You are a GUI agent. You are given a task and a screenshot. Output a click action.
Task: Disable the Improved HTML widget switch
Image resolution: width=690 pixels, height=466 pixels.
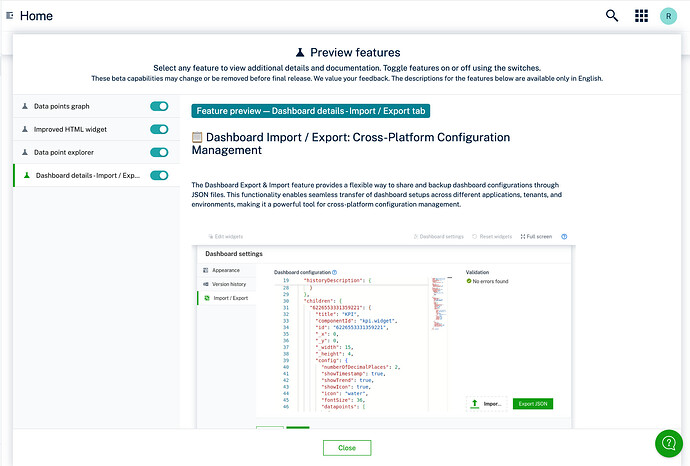coord(159,129)
